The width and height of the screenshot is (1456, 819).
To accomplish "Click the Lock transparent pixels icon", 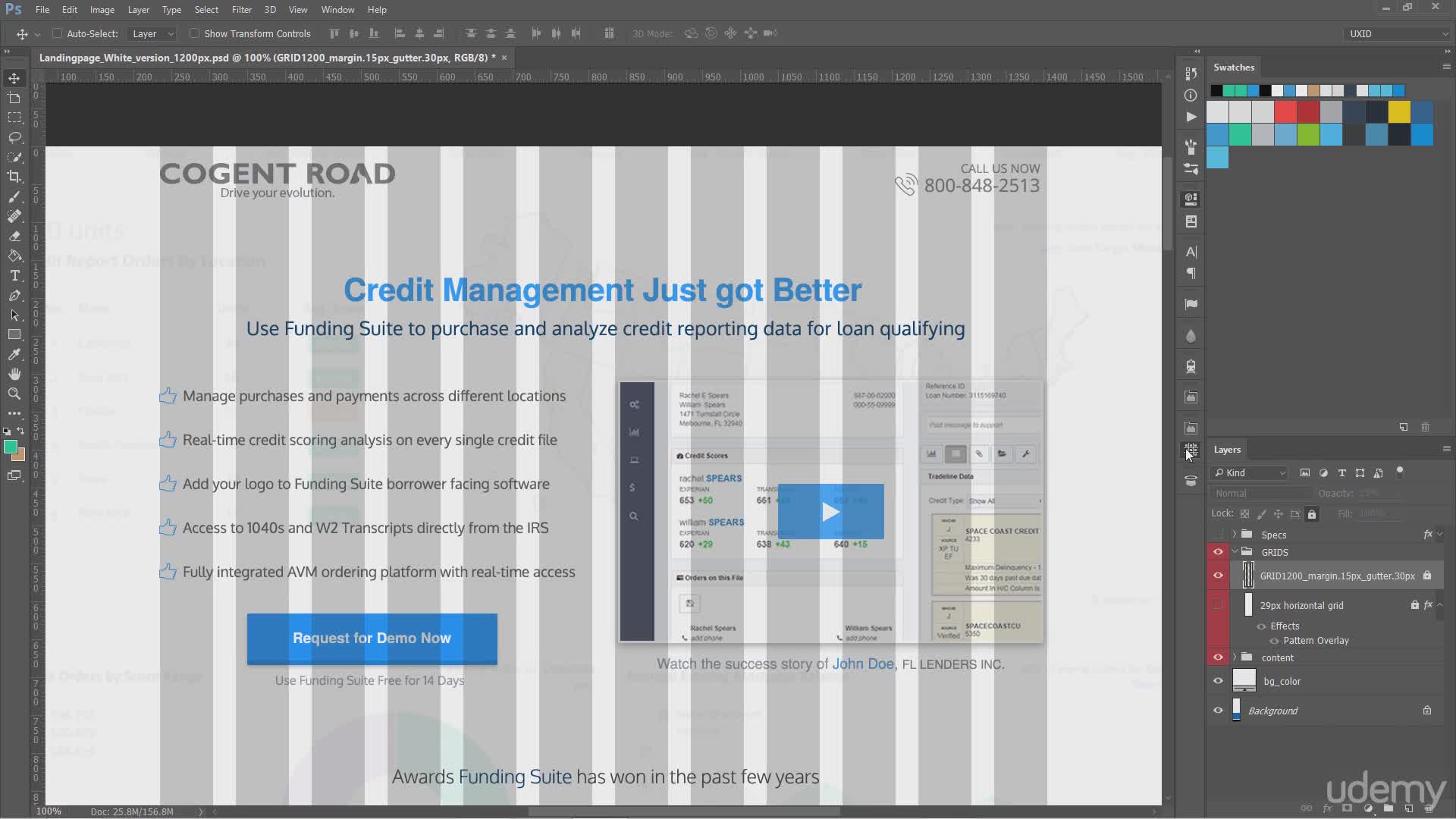I will (1244, 514).
